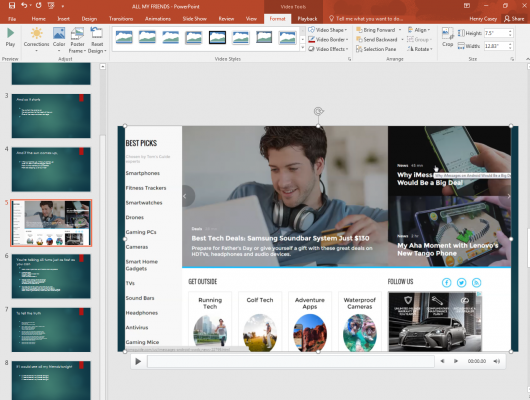The height and width of the screenshot is (400, 530).
Task: Click the Facebook icon in video frame
Action: (x=447, y=283)
